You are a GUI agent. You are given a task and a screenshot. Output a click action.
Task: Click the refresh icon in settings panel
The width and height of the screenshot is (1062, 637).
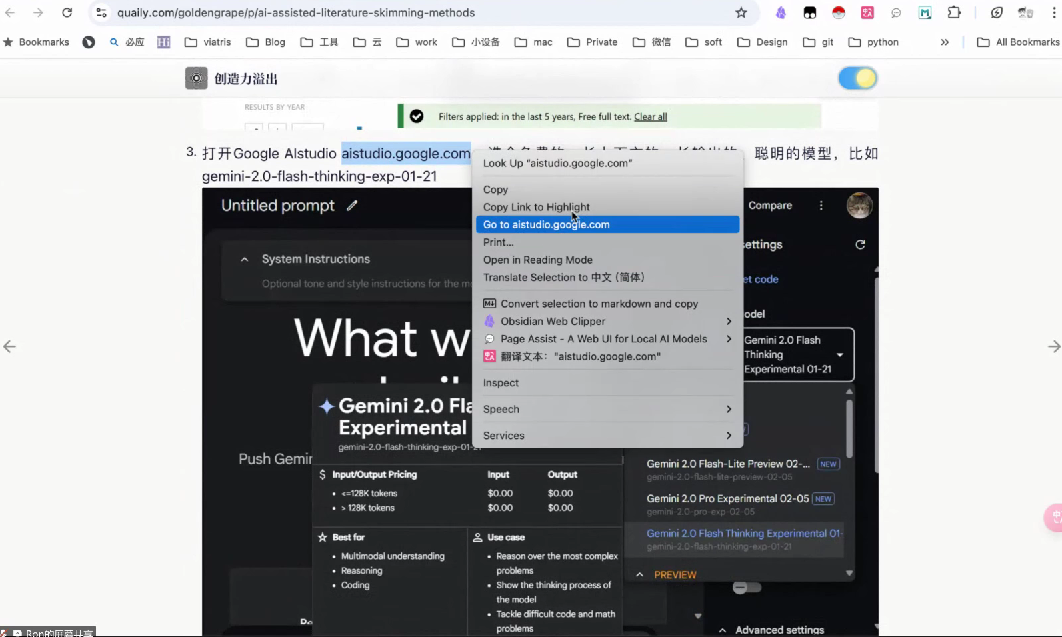point(860,244)
